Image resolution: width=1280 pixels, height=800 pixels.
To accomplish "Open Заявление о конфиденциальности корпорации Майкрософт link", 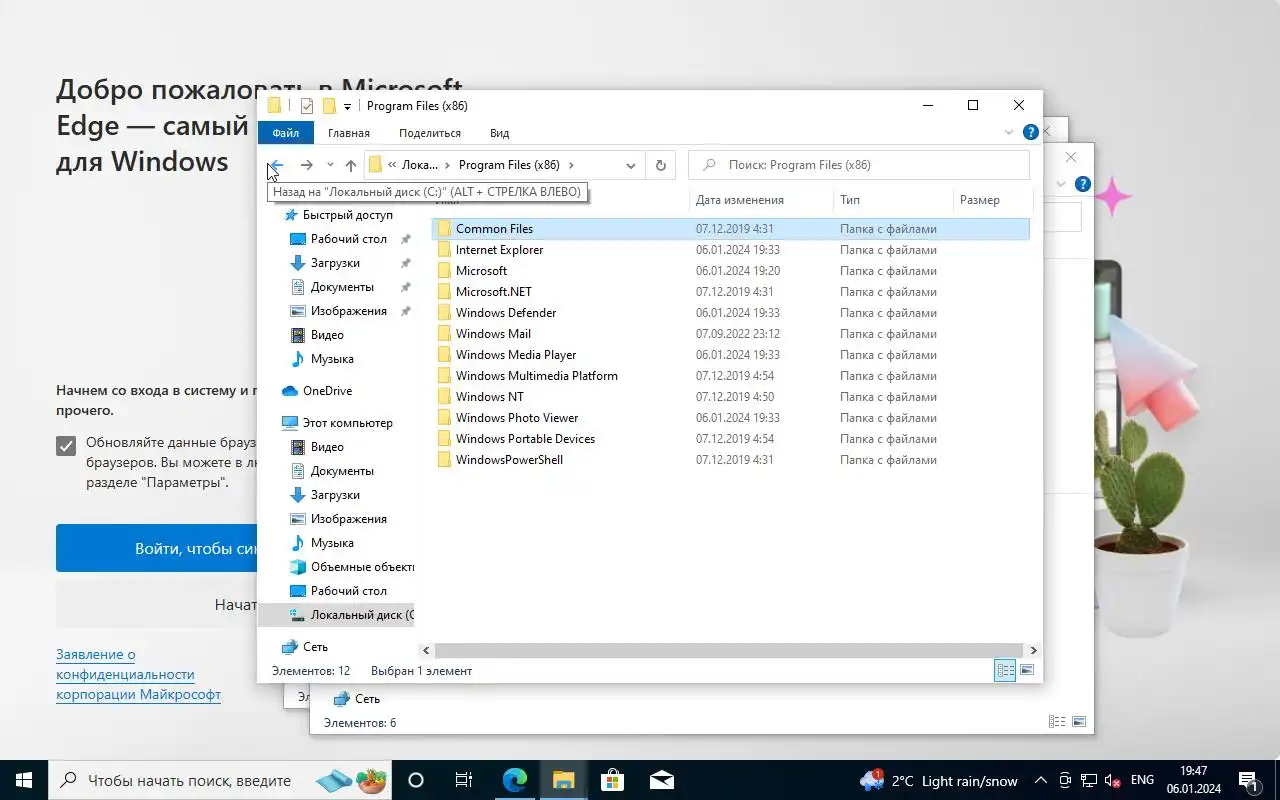I will click(138, 674).
